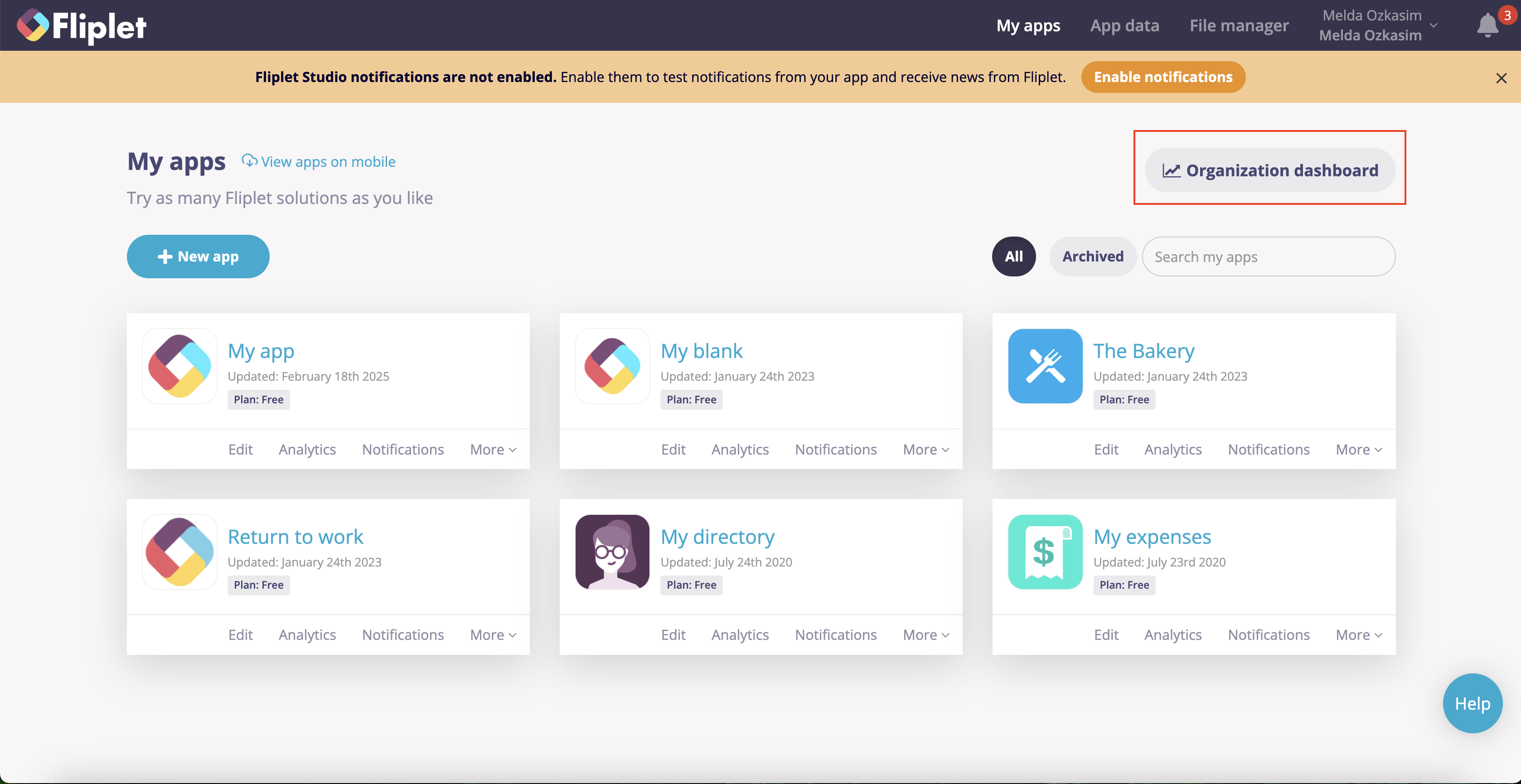The height and width of the screenshot is (784, 1521).
Task: Show Archived apps filter
Action: pos(1093,256)
